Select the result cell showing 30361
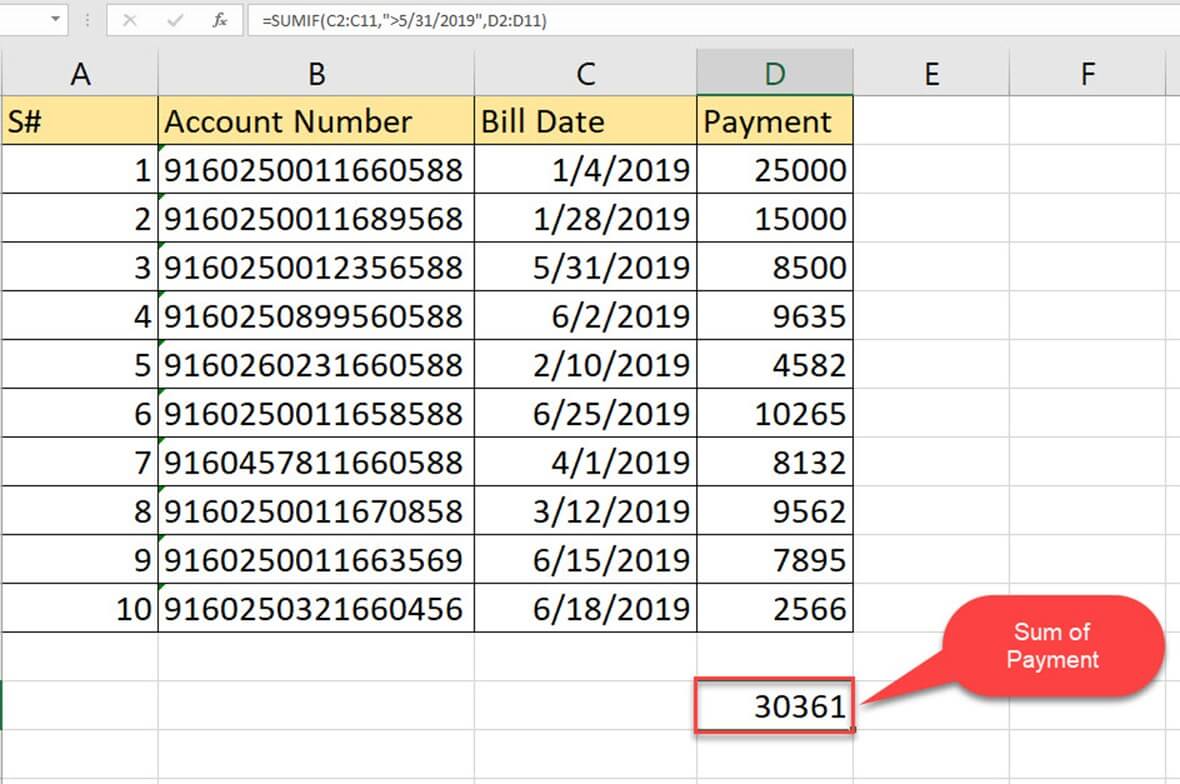The height and width of the screenshot is (784, 1180). click(x=775, y=707)
